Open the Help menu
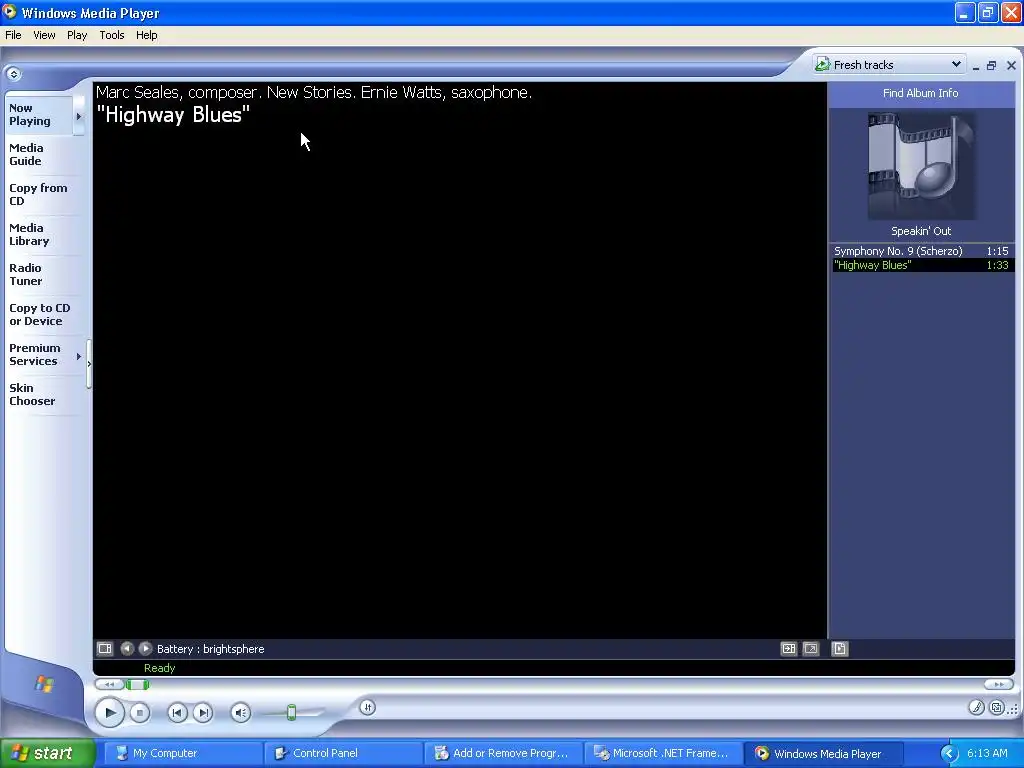 pos(146,35)
